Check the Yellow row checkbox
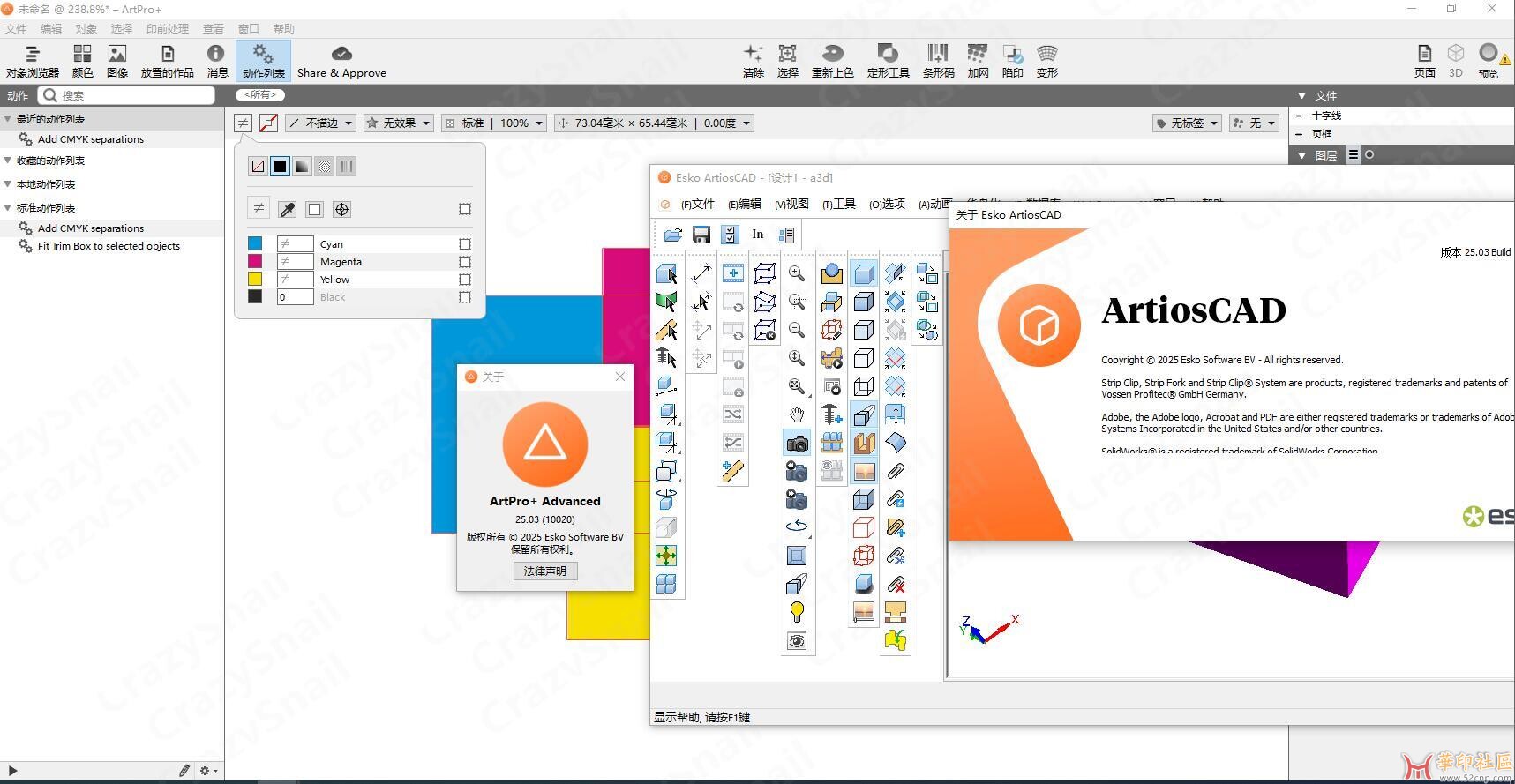The height and width of the screenshot is (784, 1515). 465,280
